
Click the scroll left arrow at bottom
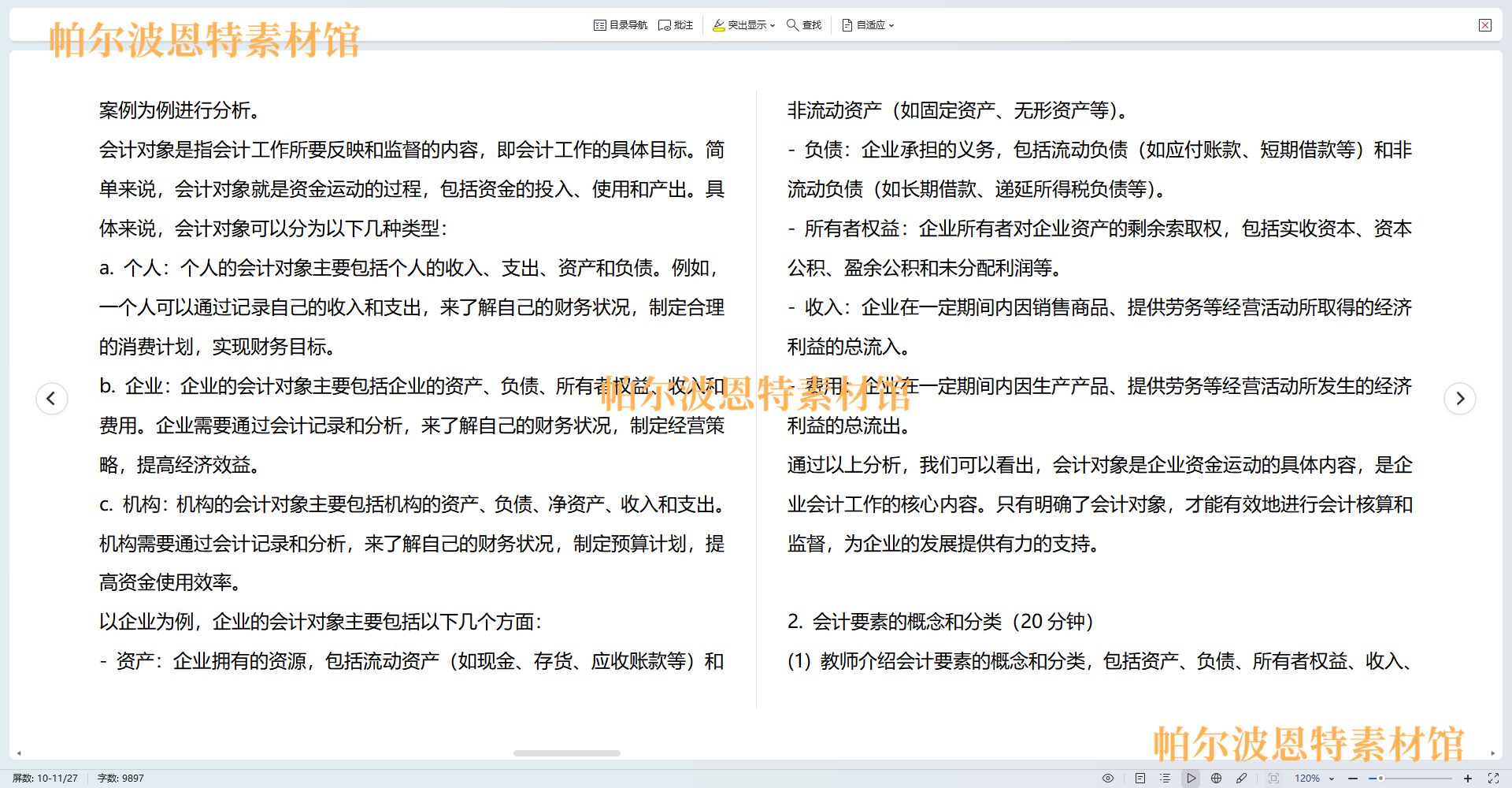tap(19, 753)
